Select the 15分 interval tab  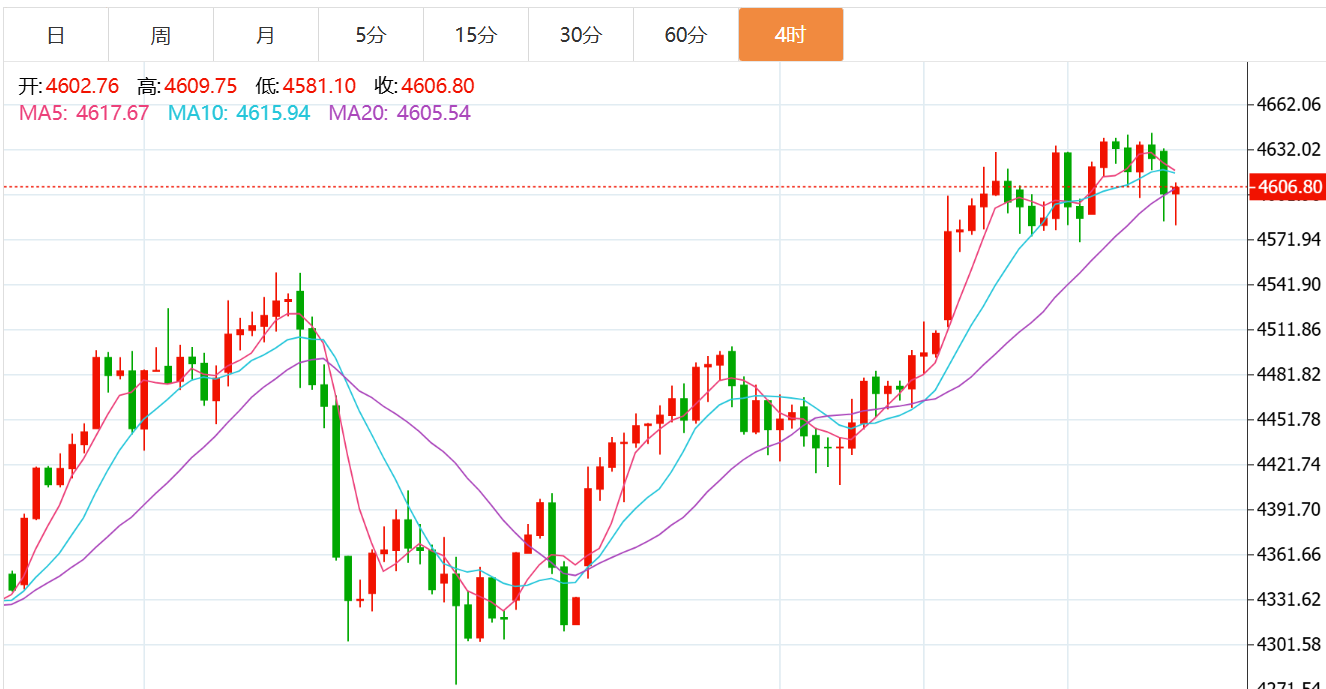(x=475, y=35)
